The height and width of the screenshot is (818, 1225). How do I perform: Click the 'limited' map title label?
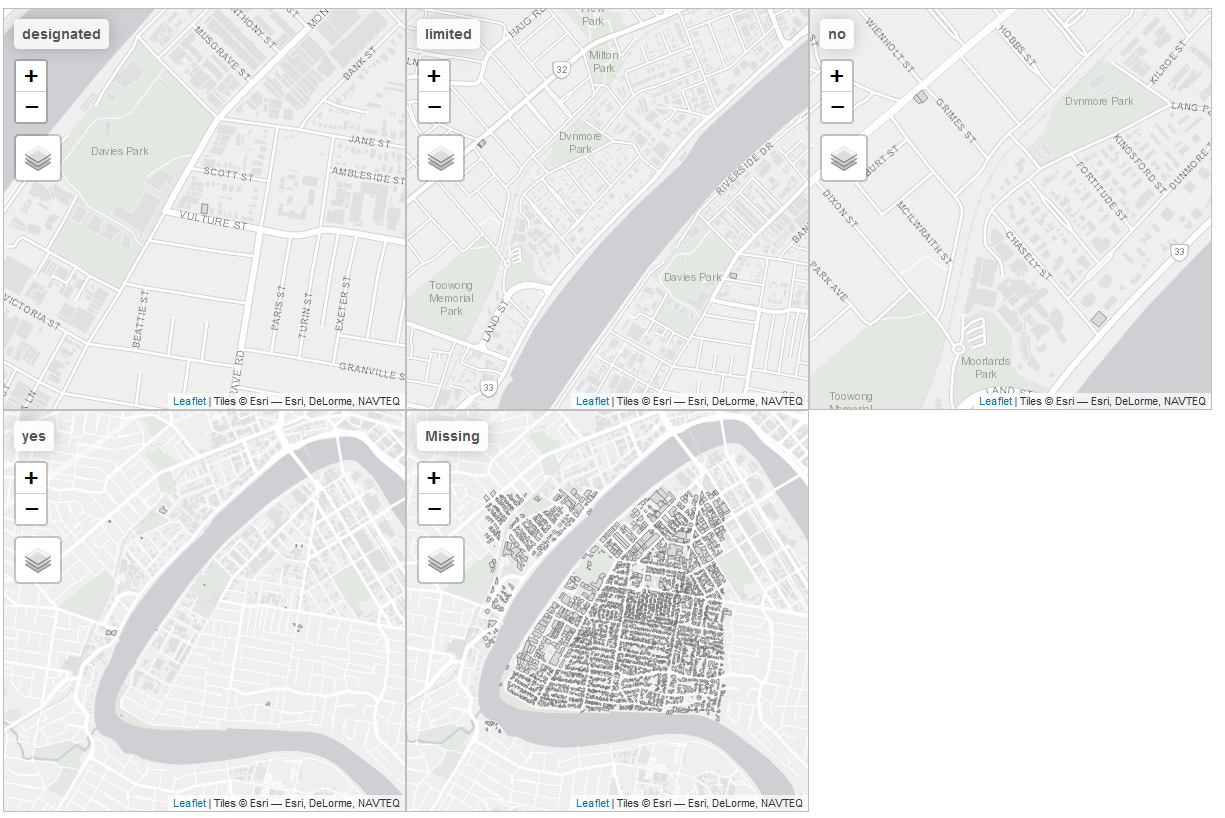point(448,34)
